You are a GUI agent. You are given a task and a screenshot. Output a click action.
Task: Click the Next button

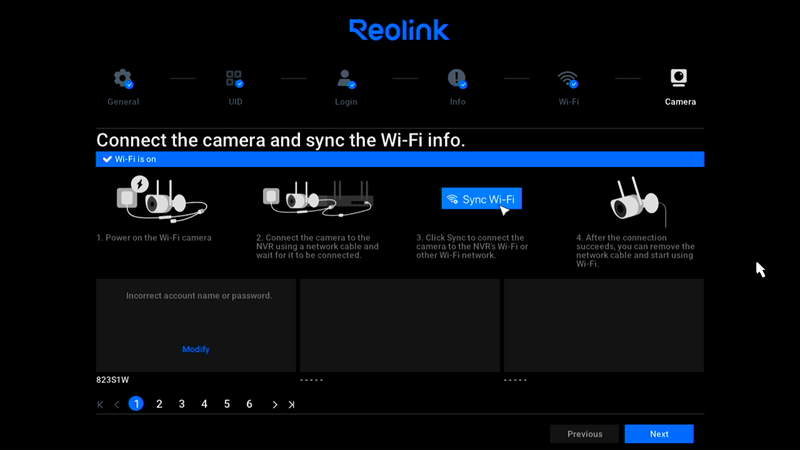pyautogui.click(x=659, y=434)
